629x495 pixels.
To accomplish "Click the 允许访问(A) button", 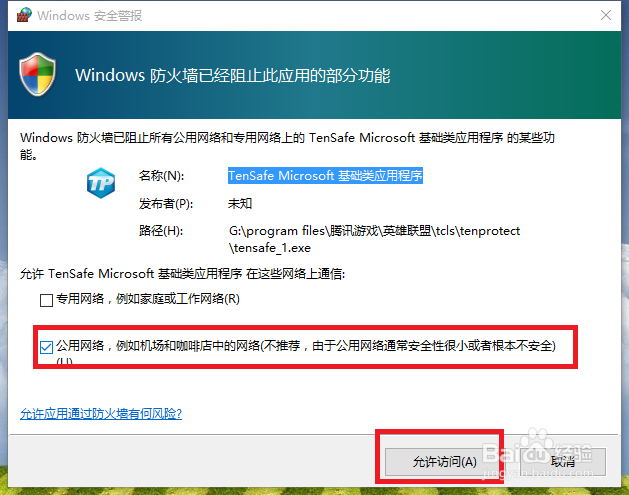I will coord(444,462).
